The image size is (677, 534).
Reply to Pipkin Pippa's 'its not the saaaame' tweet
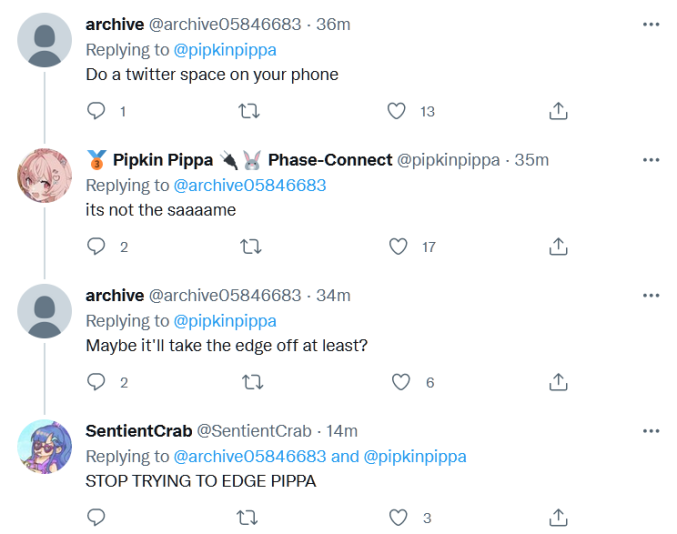click(x=96, y=246)
